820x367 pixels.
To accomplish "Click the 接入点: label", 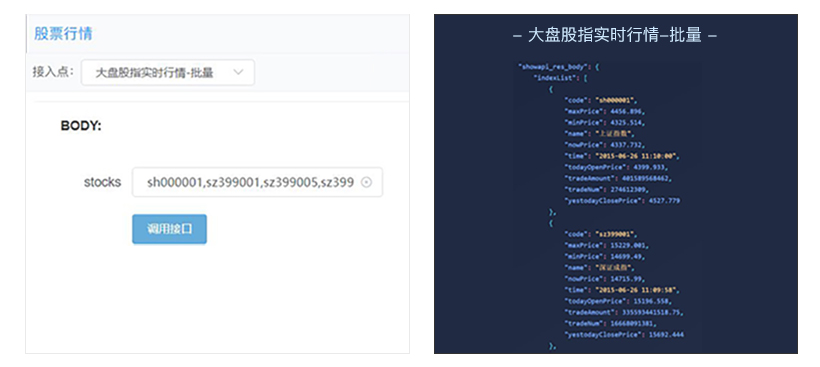I will coord(53,72).
